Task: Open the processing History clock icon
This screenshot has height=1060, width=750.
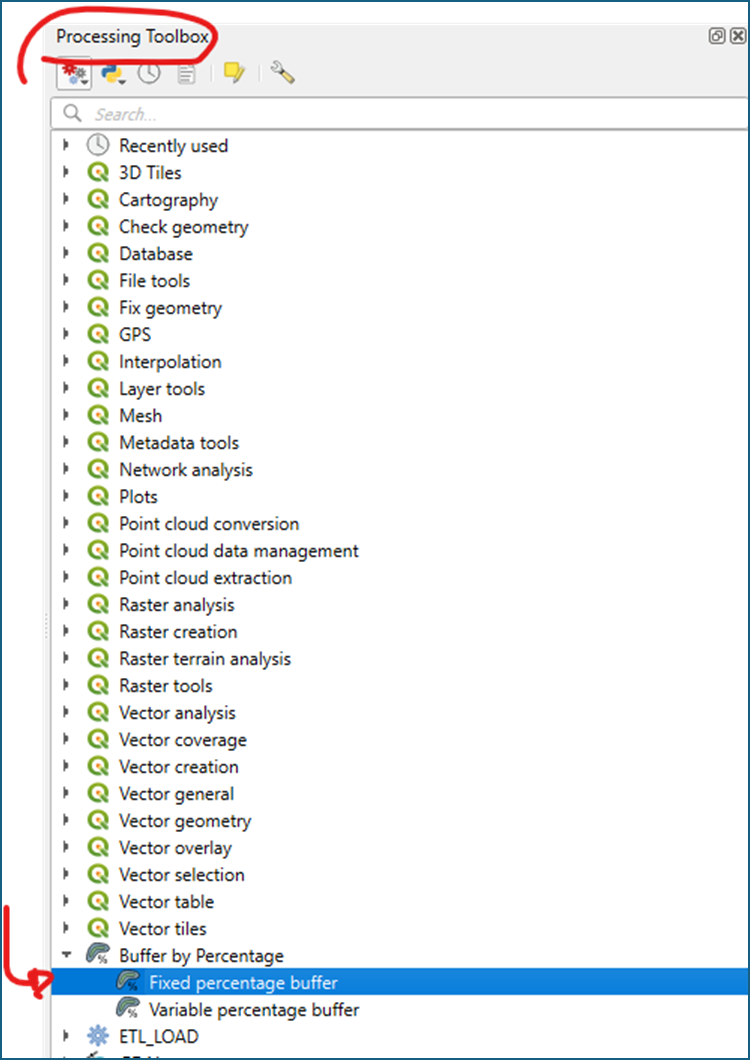Action: [x=149, y=74]
